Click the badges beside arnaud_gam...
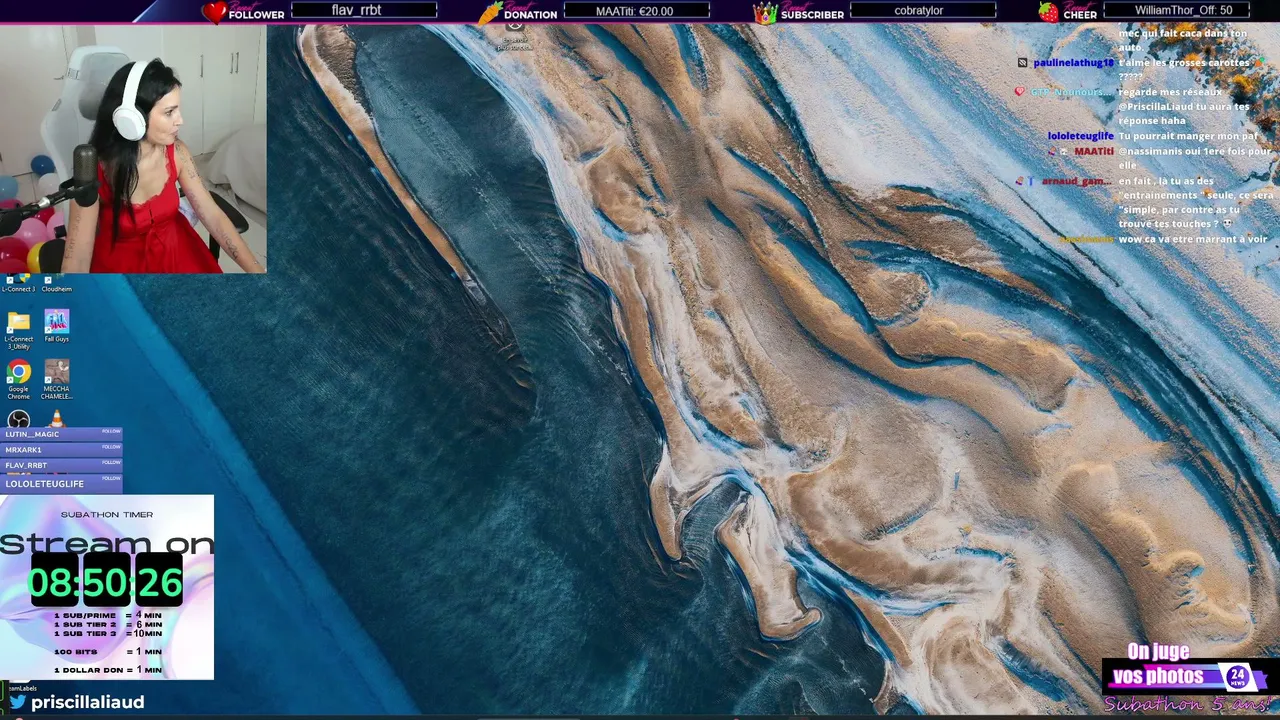 (x=1025, y=181)
